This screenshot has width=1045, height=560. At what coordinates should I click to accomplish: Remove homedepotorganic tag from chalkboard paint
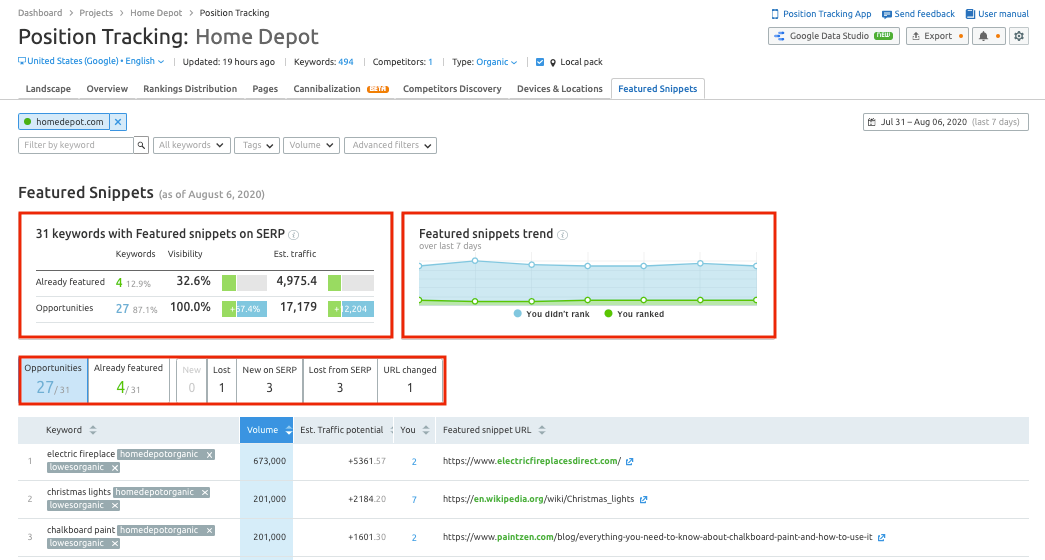pos(209,531)
